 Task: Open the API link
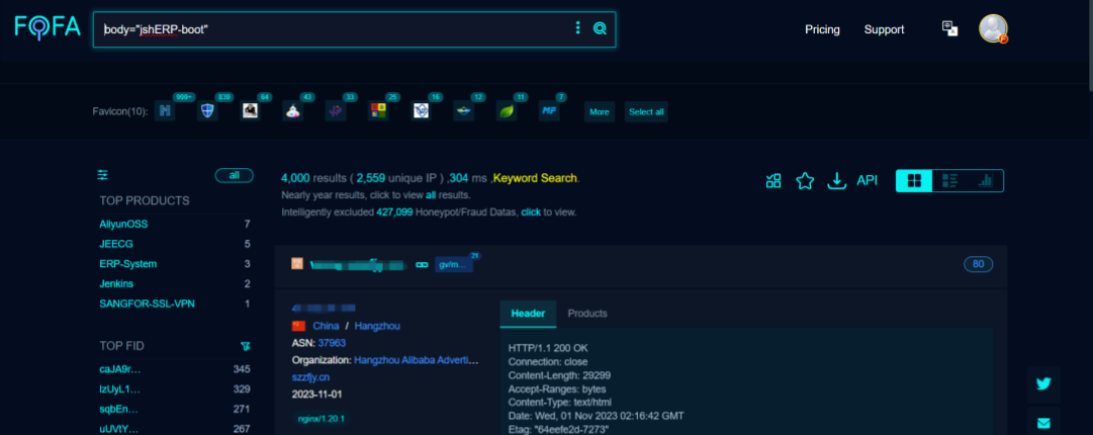[x=867, y=181]
